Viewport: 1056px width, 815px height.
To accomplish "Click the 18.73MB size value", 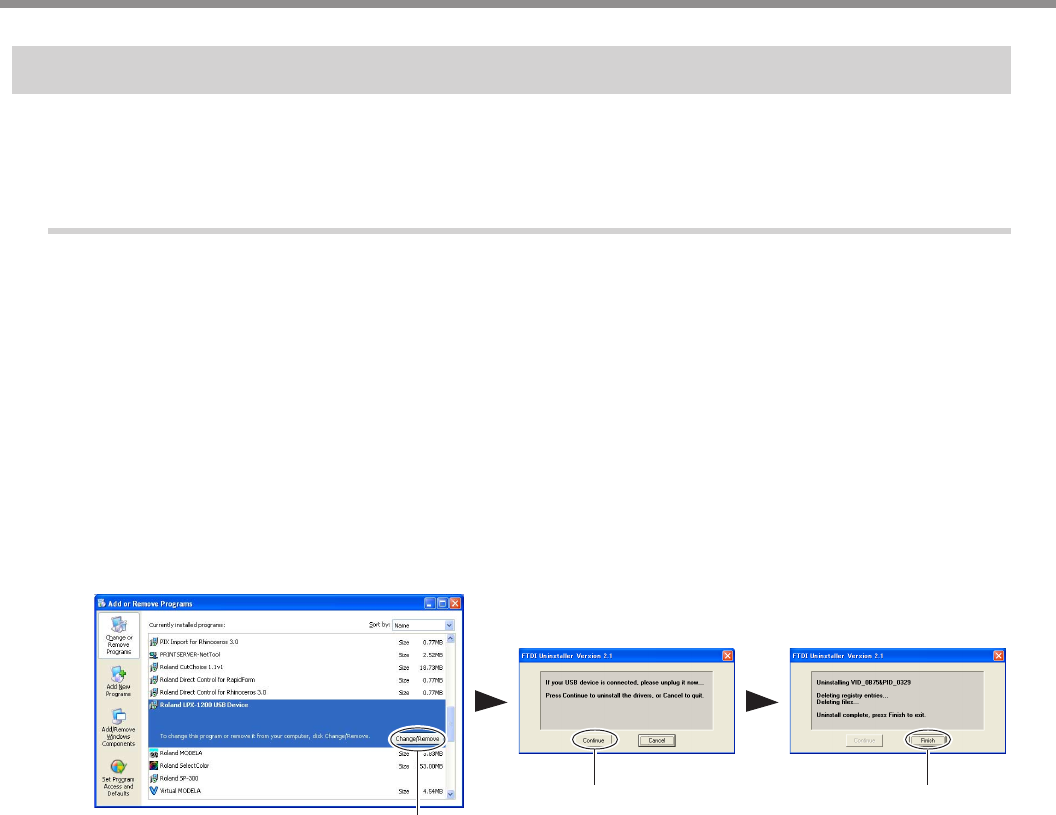I will (431, 667).
